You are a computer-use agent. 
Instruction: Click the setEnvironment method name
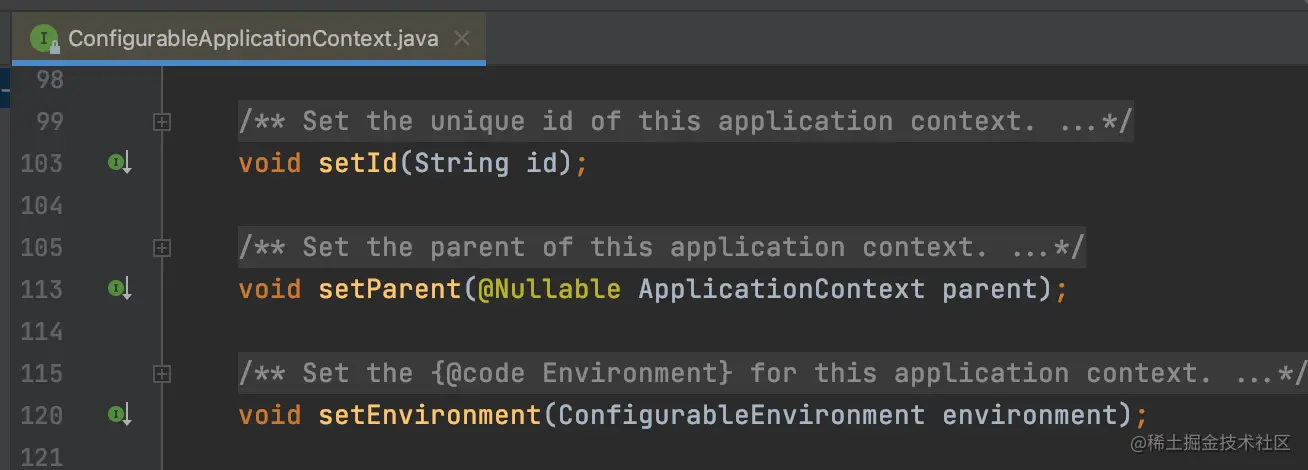pyautogui.click(x=430, y=414)
